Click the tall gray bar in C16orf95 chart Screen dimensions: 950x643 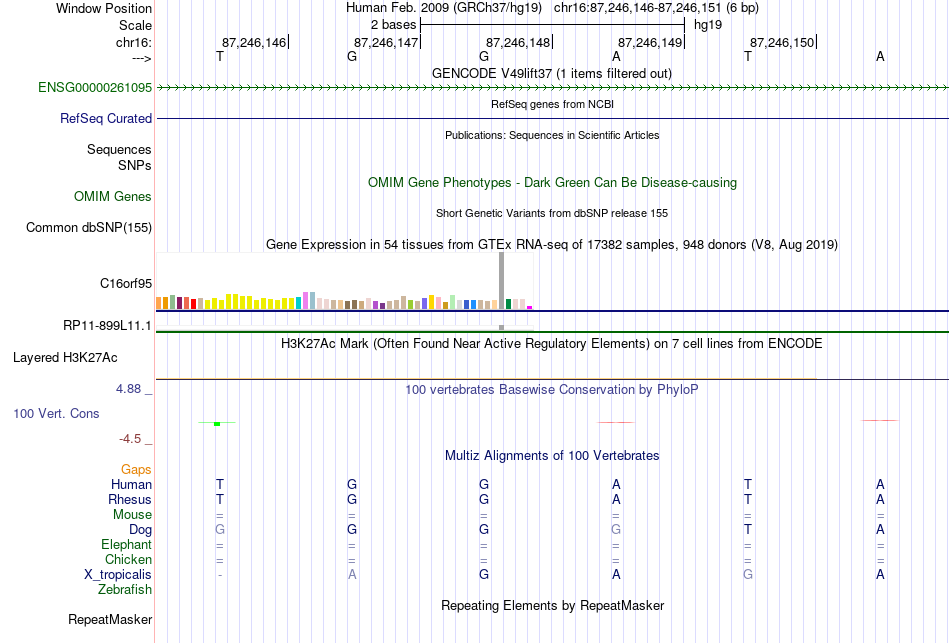(502, 281)
